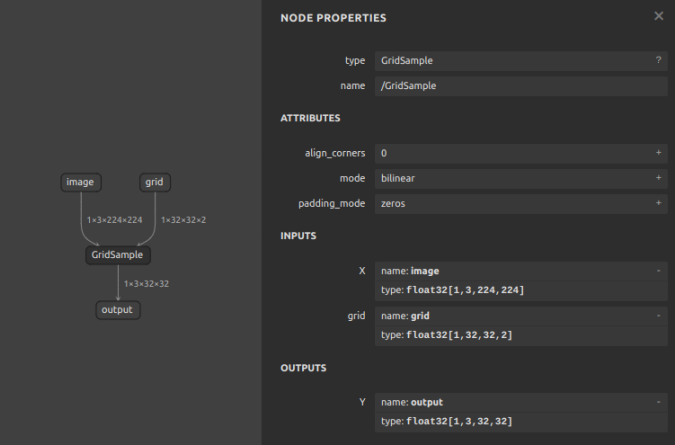Click the 1×32×32×2 edge label
675x445 pixels.
183,220
